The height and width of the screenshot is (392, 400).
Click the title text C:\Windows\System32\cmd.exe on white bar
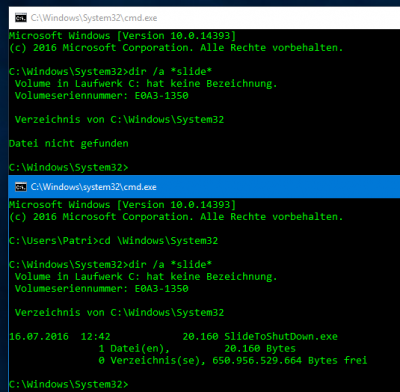94,18
